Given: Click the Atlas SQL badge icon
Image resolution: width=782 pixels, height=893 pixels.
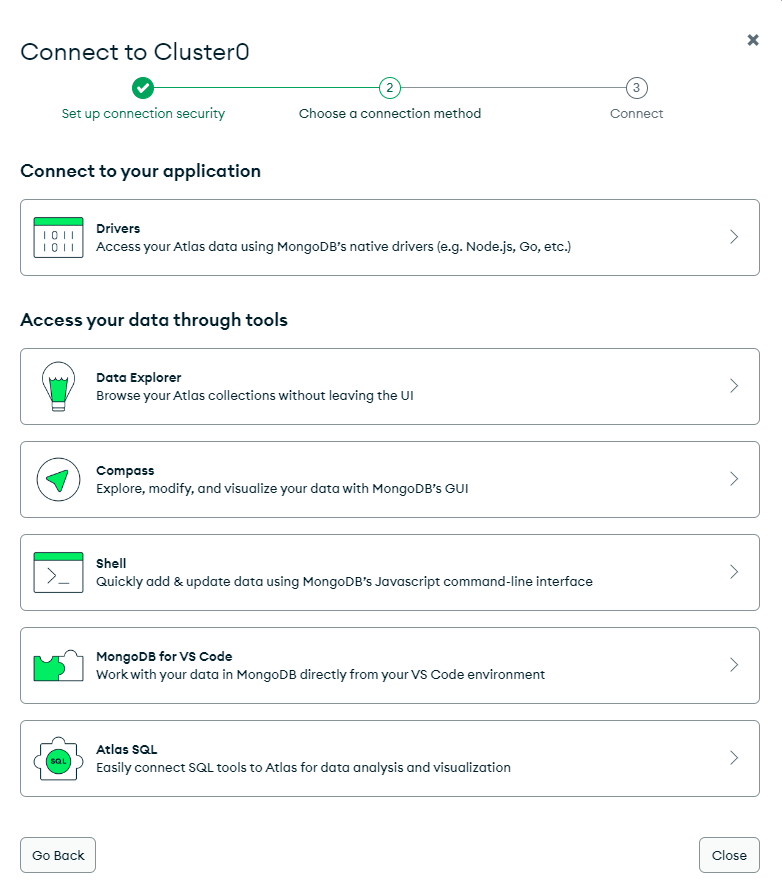Looking at the screenshot, I should [58, 759].
